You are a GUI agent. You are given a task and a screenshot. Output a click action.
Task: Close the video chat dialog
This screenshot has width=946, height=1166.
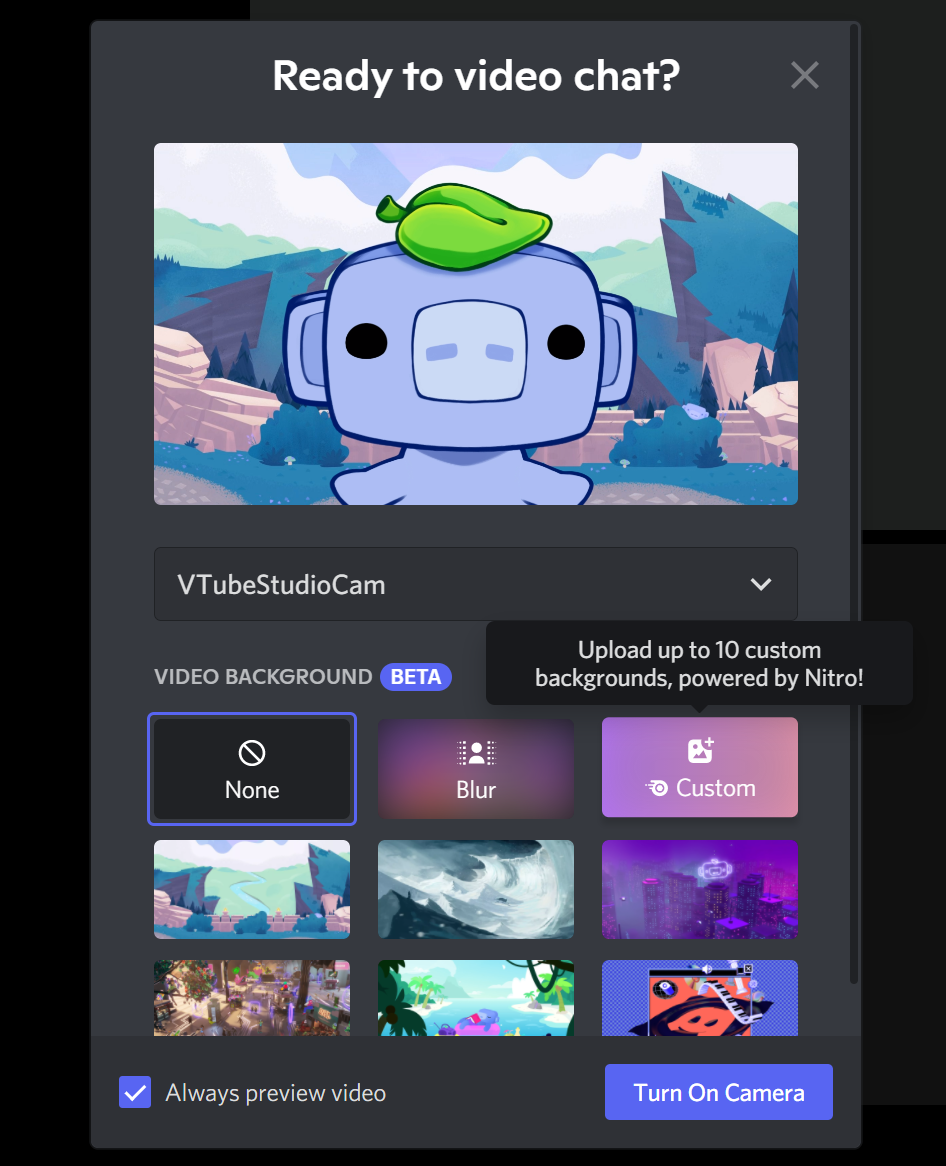(x=804, y=76)
